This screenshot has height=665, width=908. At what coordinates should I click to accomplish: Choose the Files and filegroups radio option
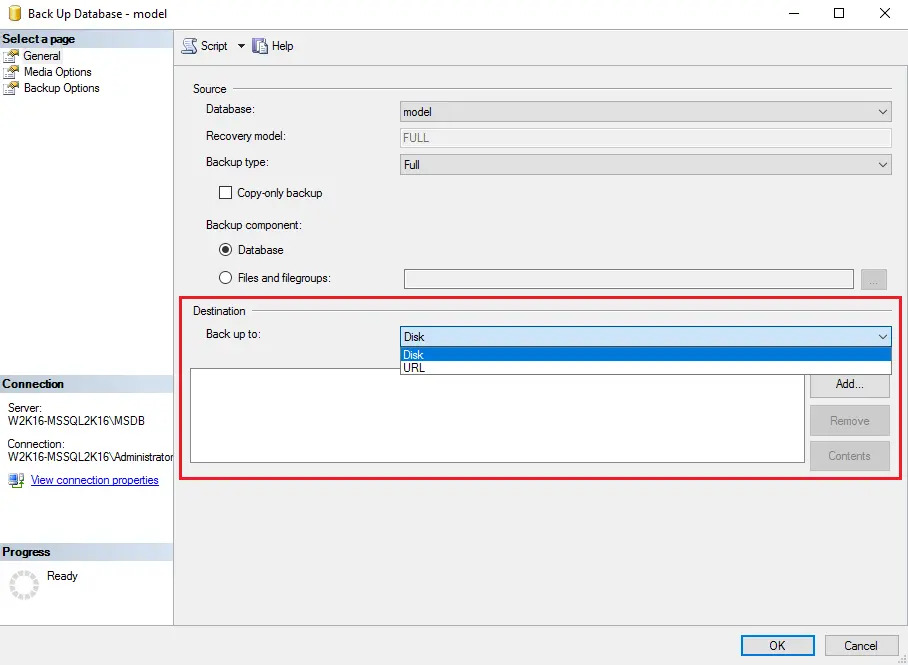click(x=225, y=278)
